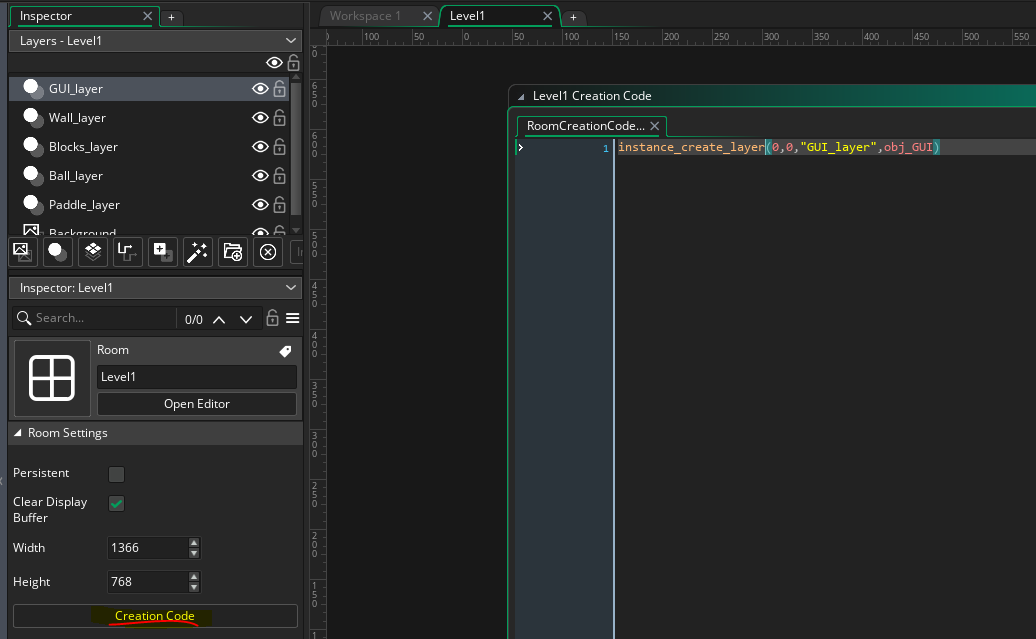Switch to the Workspace 1 tab
Viewport: 1036px width, 639px height.
(x=365, y=16)
